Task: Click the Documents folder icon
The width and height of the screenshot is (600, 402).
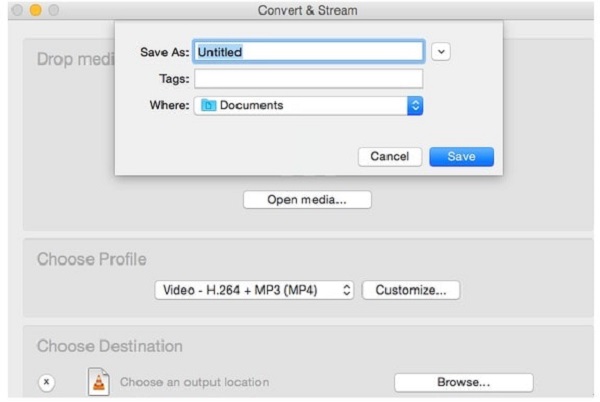Action: point(209,105)
